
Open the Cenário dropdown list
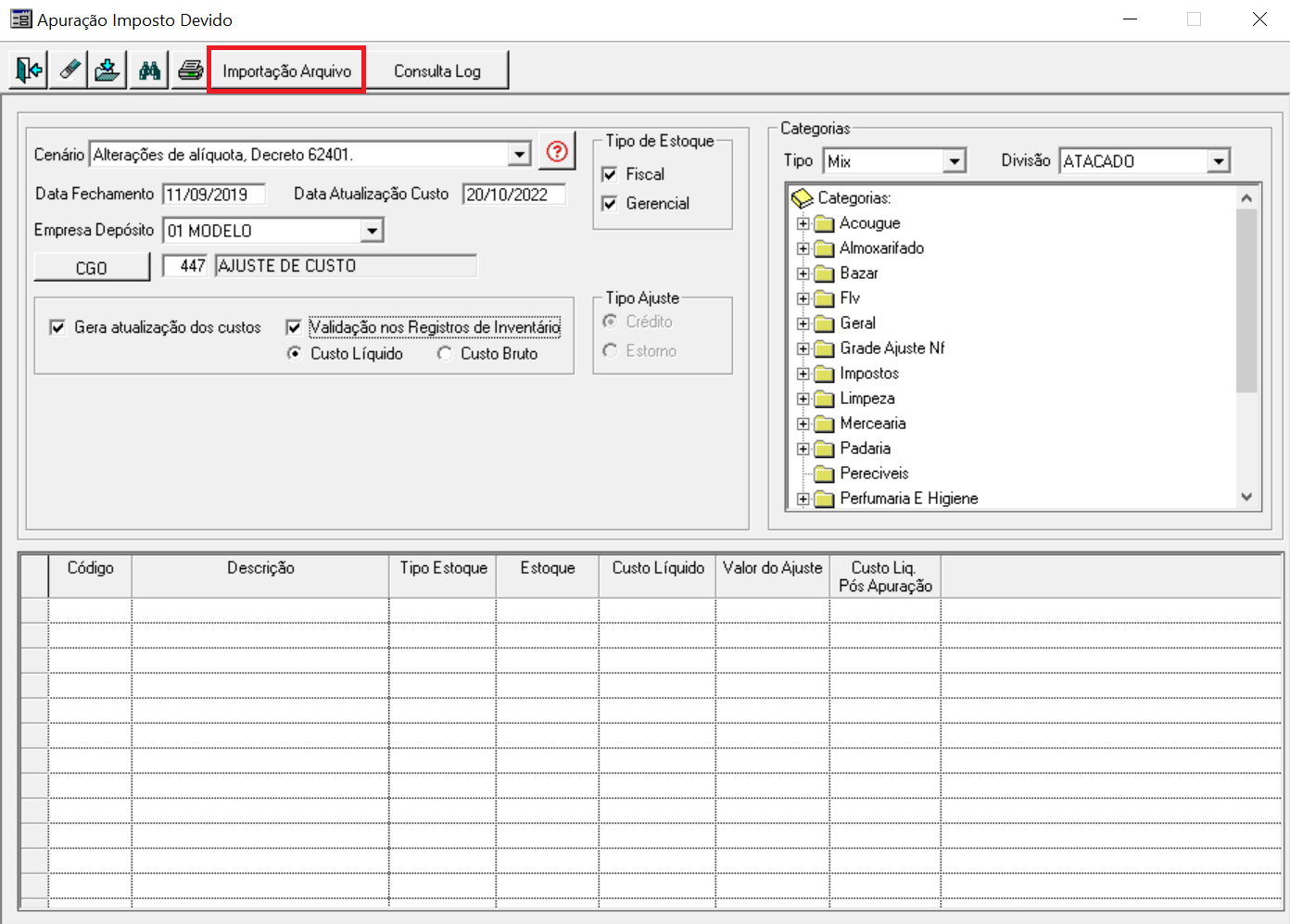[520, 154]
